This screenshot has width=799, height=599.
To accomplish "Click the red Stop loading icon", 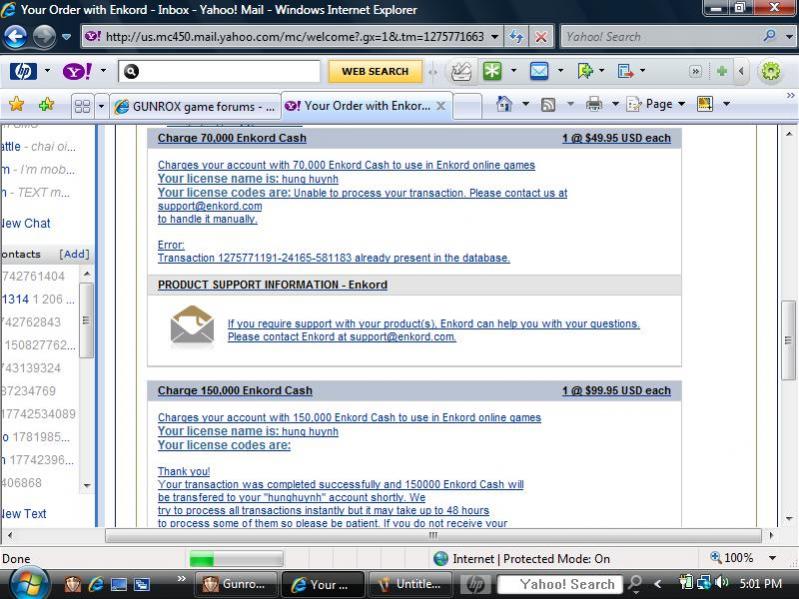I will (541, 37).
